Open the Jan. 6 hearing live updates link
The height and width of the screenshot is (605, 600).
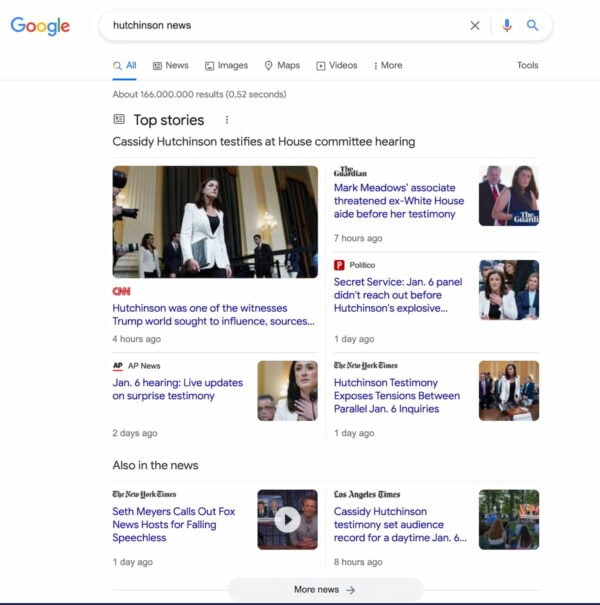coord(177,389)
